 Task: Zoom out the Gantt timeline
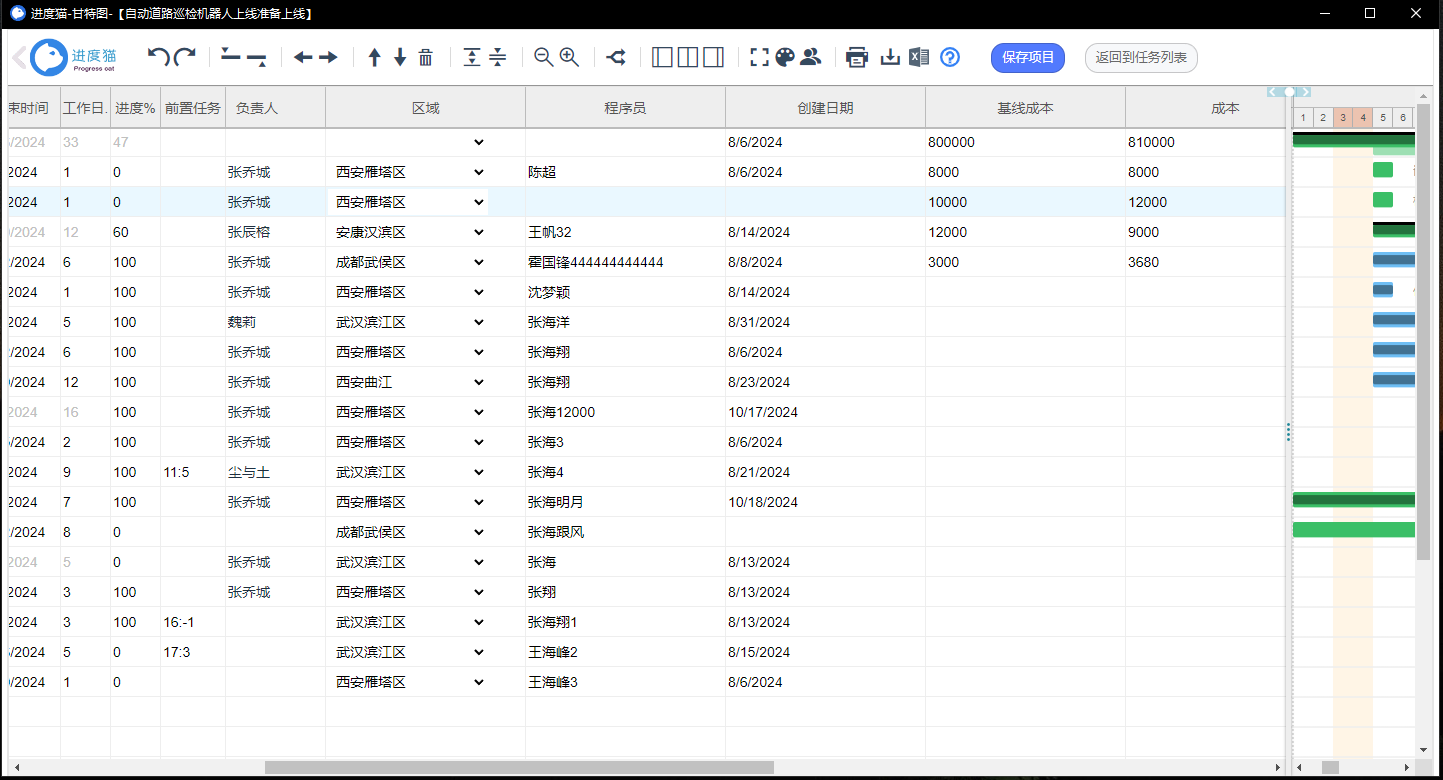click(544, 58)
